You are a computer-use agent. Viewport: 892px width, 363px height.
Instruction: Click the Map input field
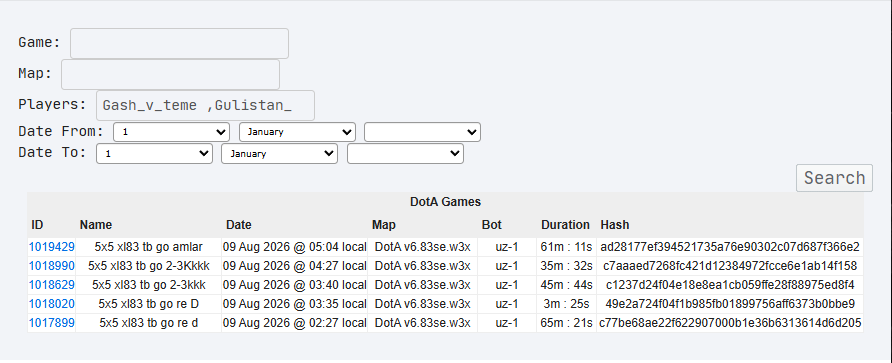170,75
